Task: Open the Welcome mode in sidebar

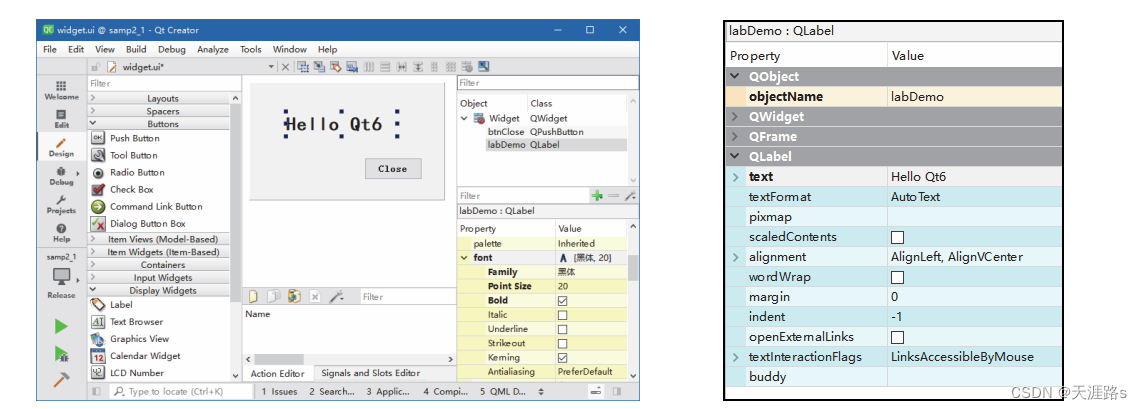Action: (62, 90)
